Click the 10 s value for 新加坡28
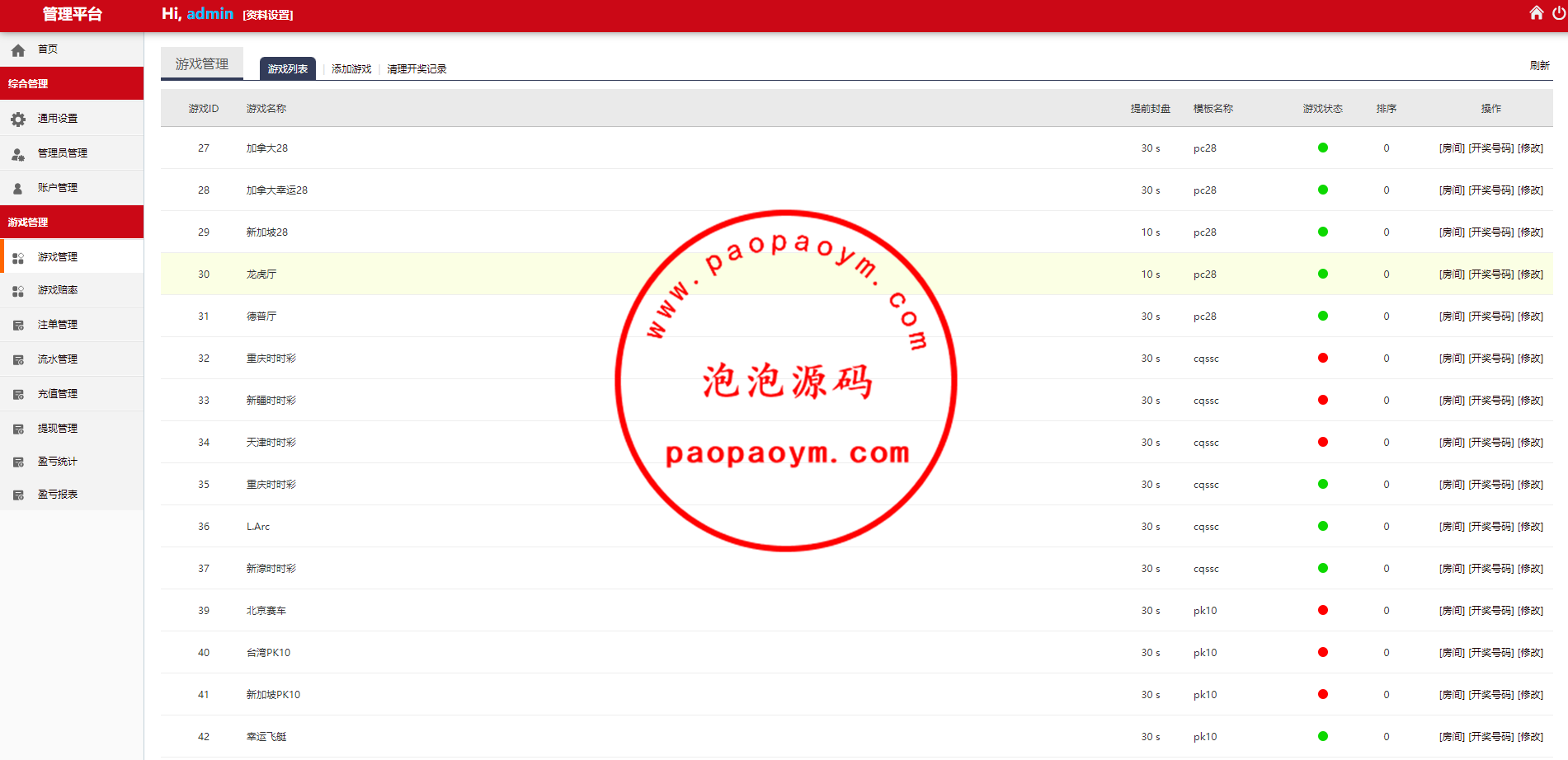Image resolution: width=1568 pixels, height=760 pixels. 1150,232
